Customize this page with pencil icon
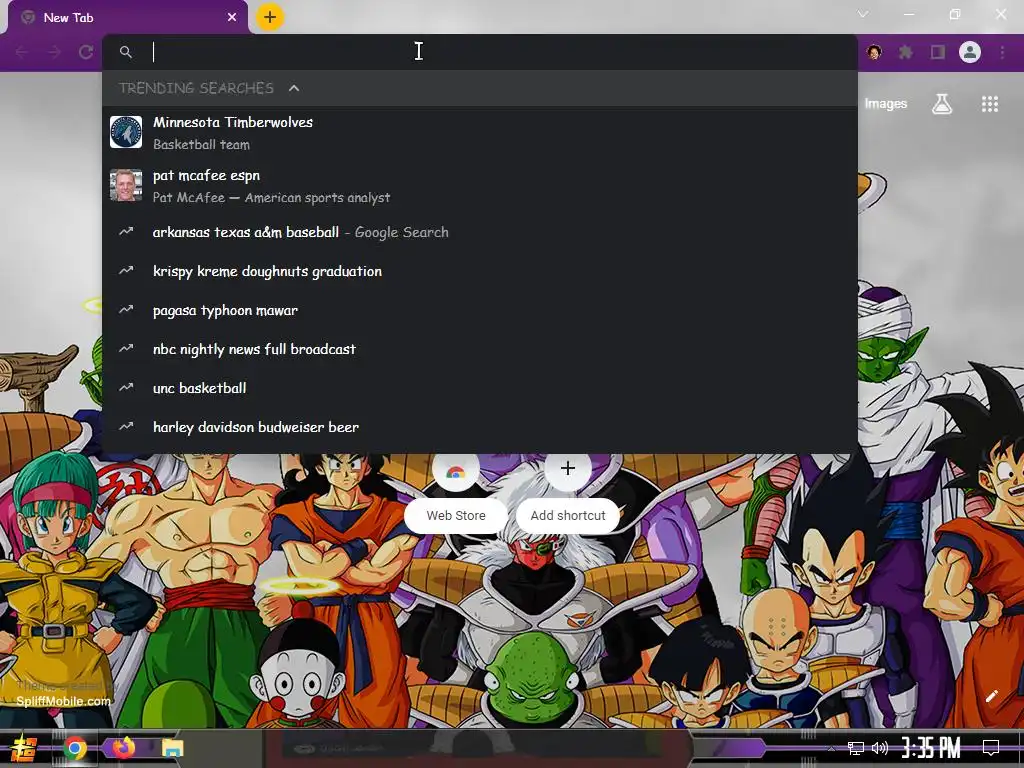 991,696
